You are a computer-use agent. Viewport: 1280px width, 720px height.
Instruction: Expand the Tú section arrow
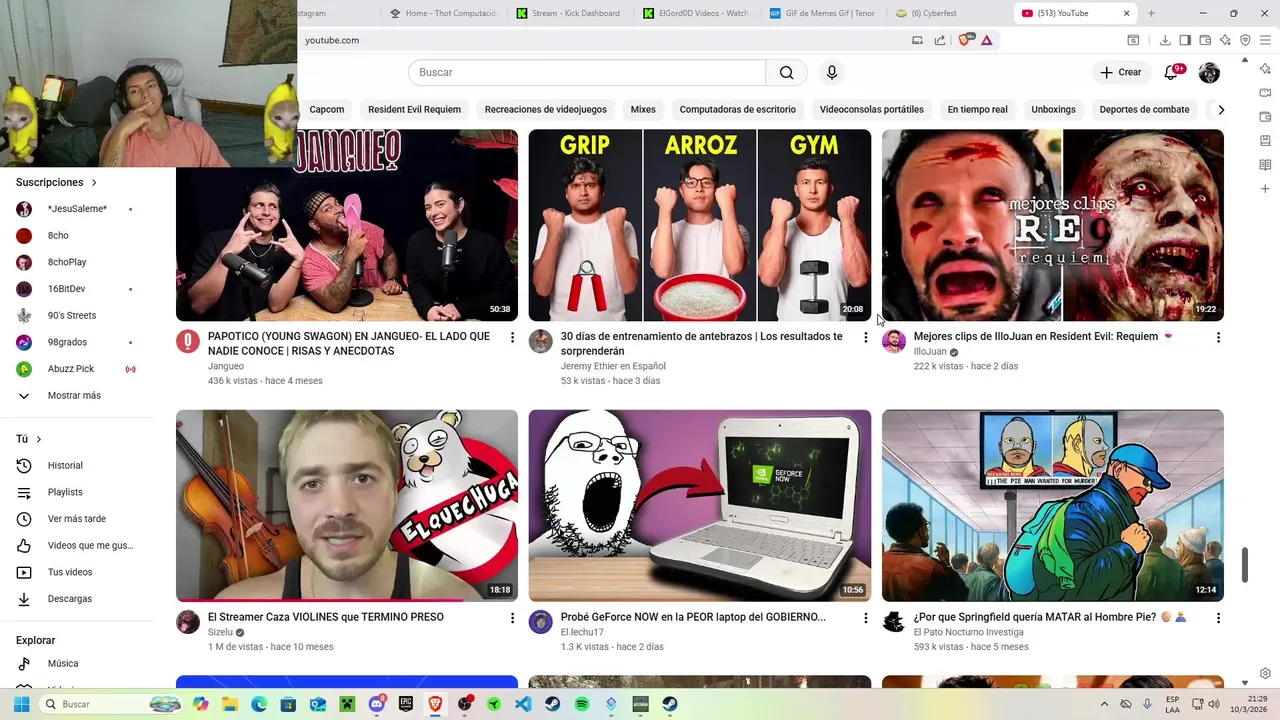[39, 439]
